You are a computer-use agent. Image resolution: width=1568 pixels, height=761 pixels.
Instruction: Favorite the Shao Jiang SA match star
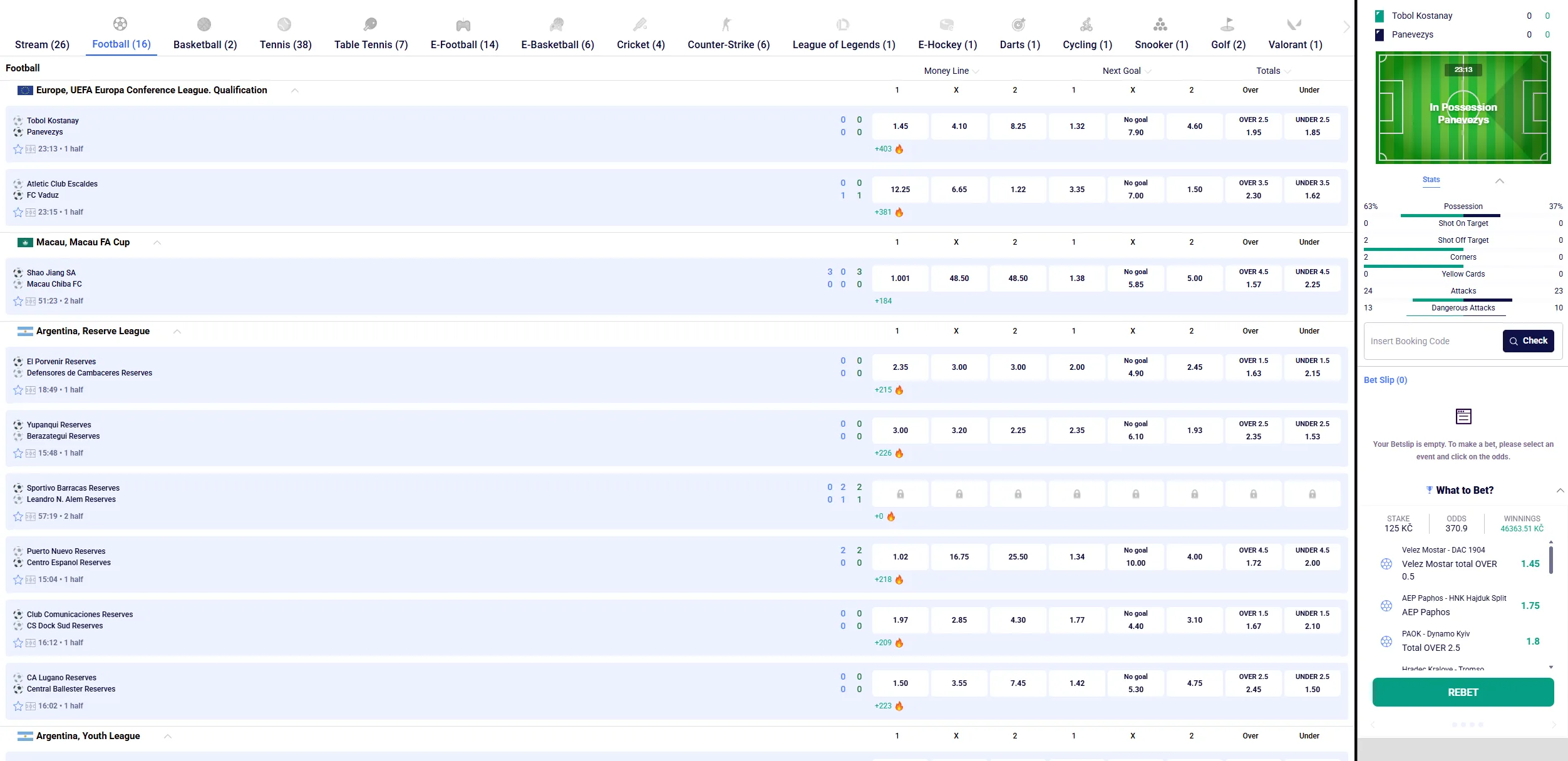click(18, 301)
